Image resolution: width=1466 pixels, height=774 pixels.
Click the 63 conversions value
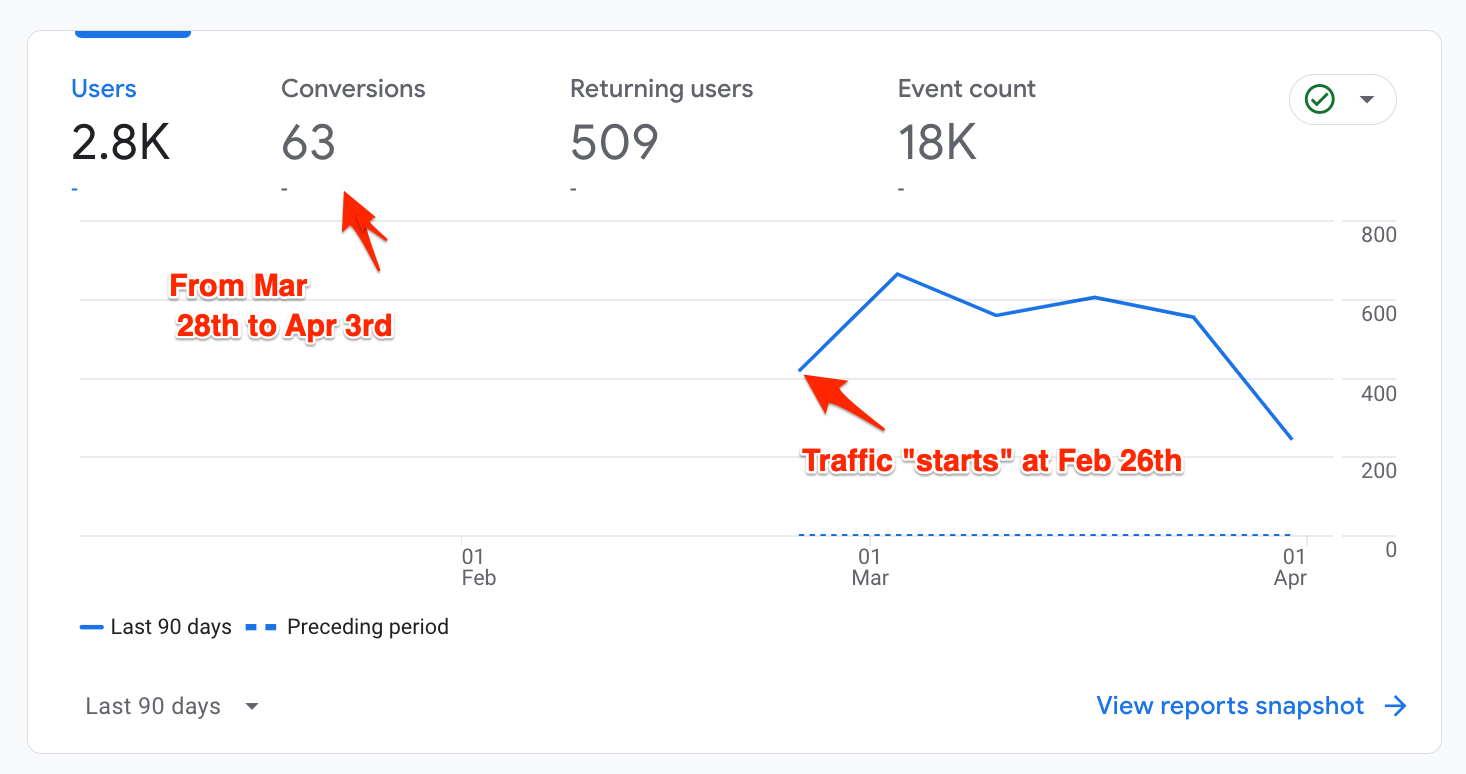(308, 143)
